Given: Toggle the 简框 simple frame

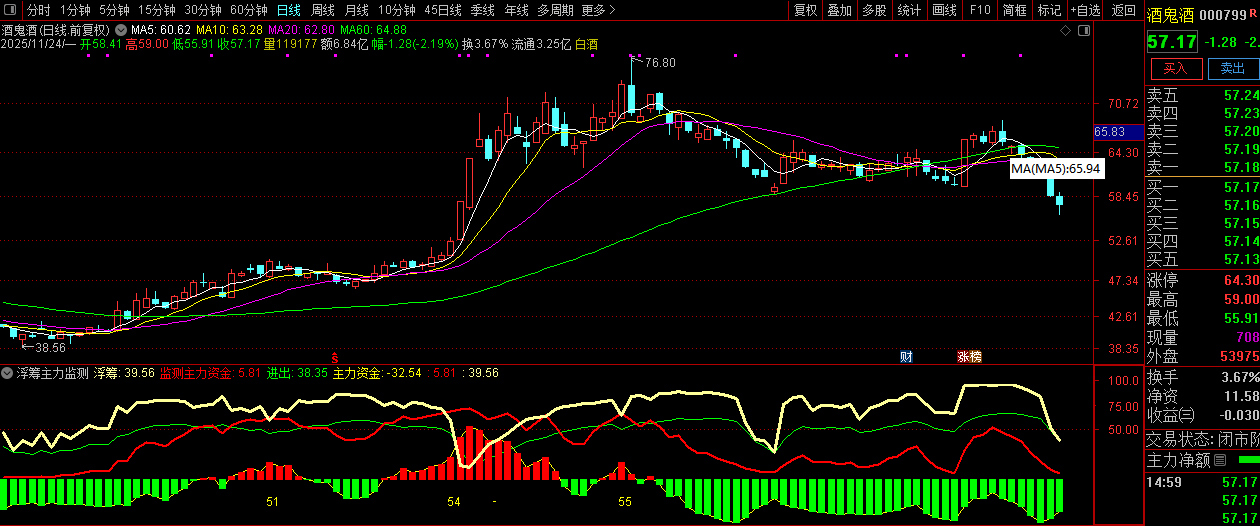Looking at the screenshot, I should coord(1015,10).
